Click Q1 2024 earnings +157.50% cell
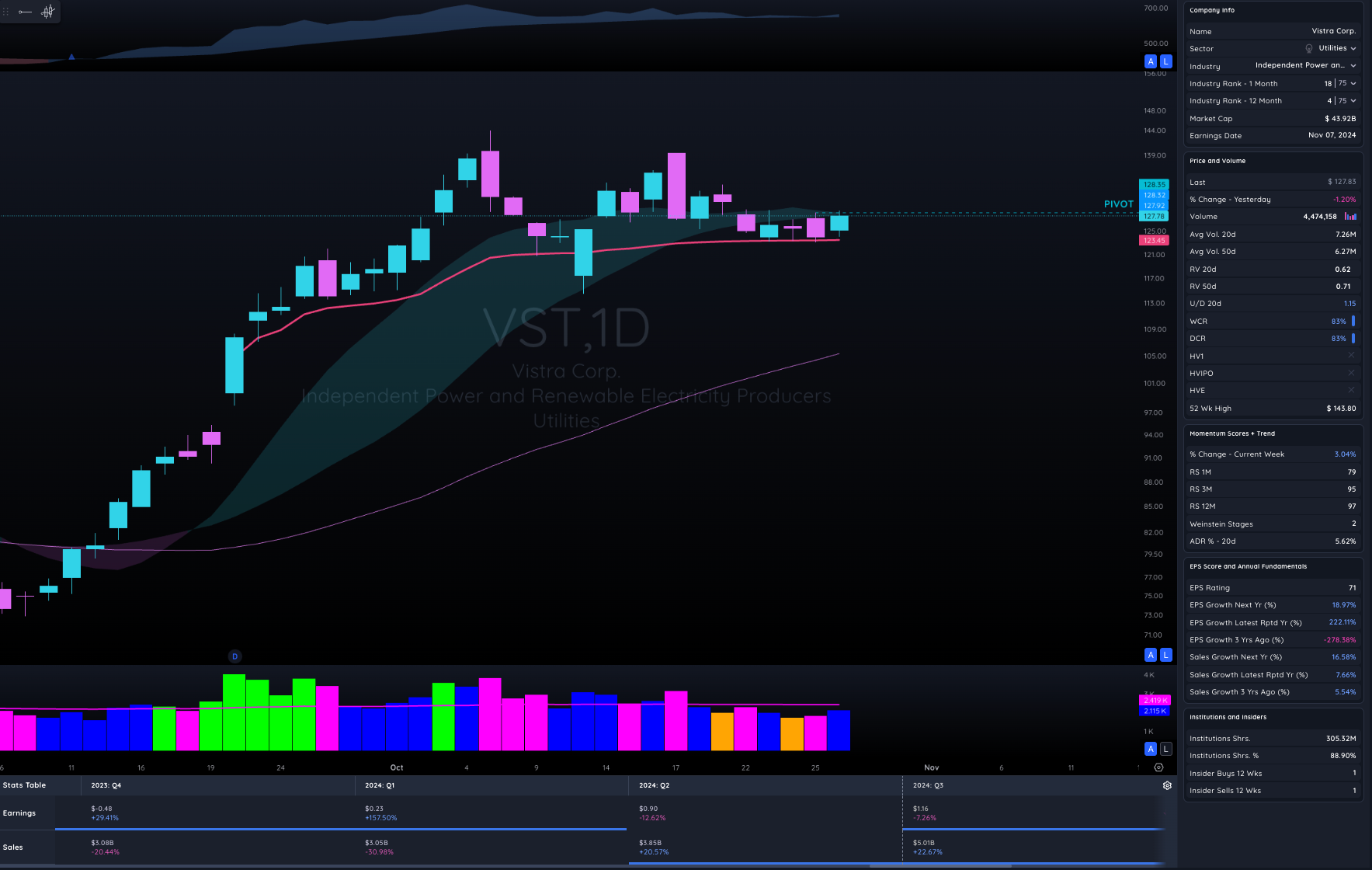 click(381, 818)
